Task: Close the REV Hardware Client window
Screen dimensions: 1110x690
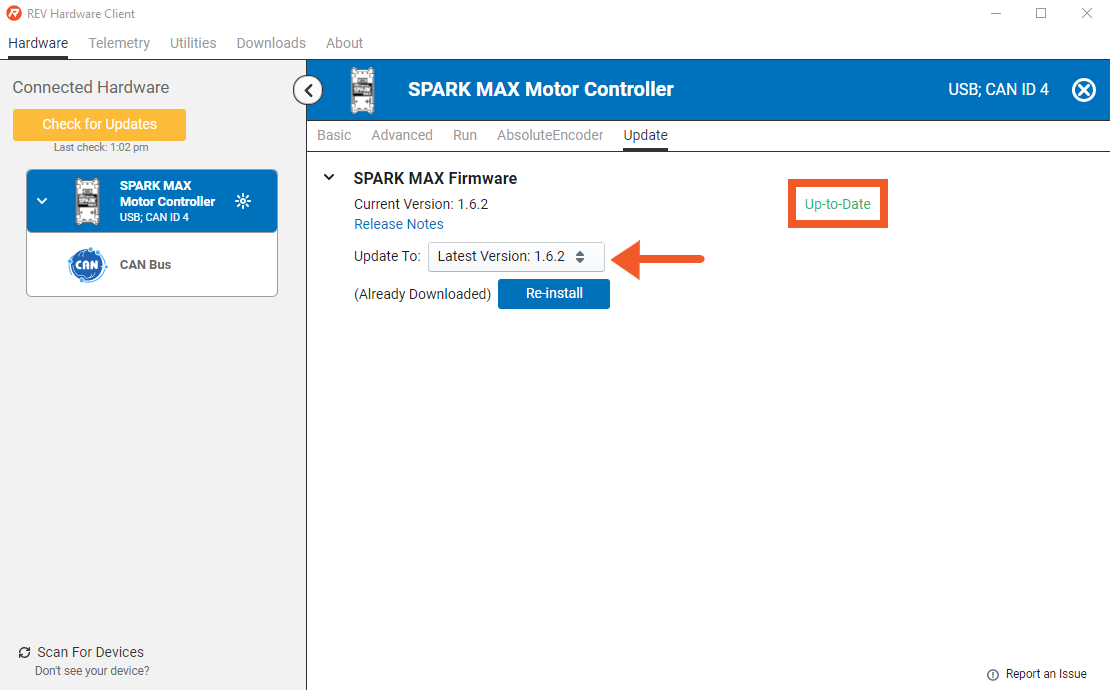Action: [x=1087, y=13]
